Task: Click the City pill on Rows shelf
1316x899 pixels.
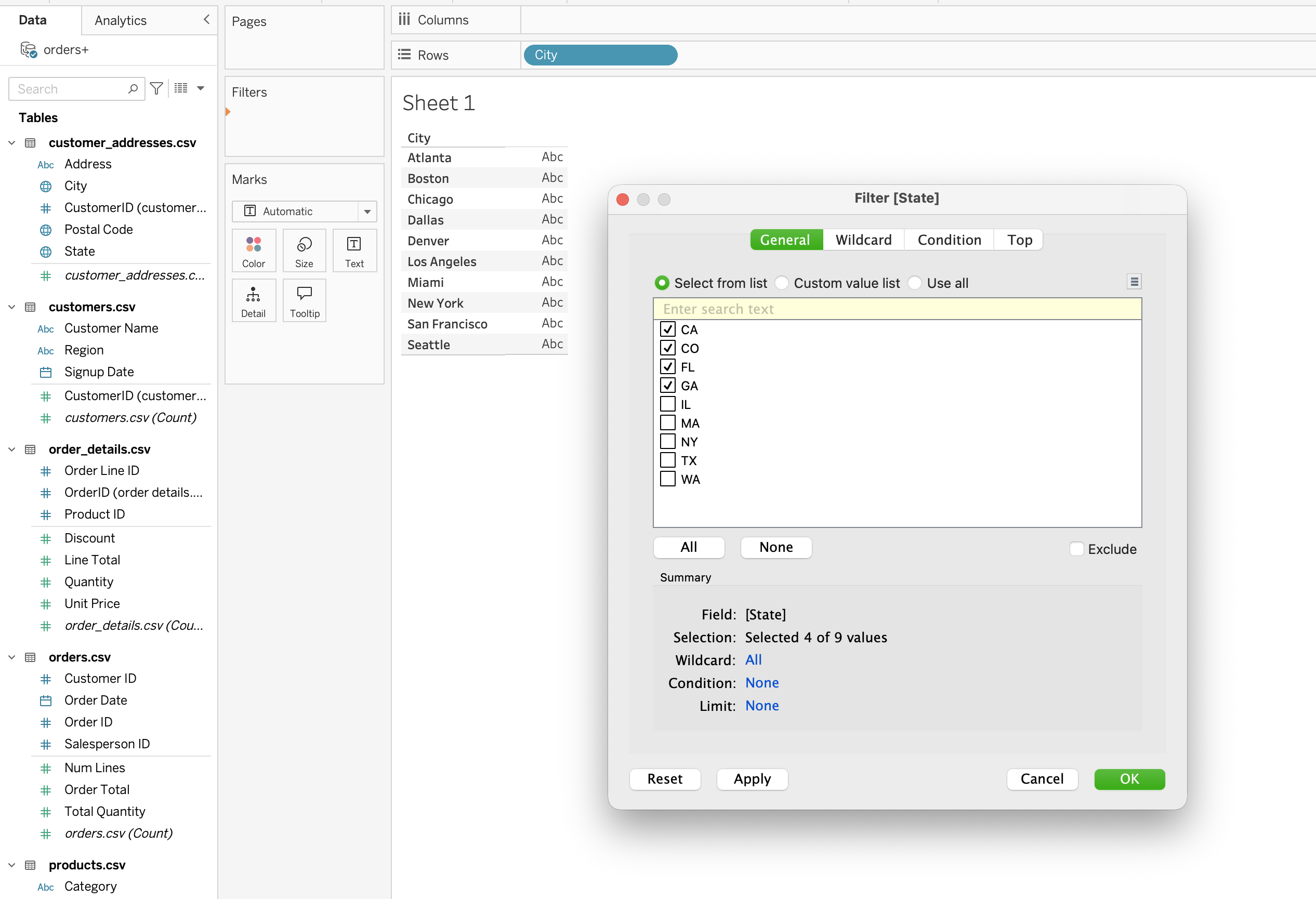Action: click(600, 55)
